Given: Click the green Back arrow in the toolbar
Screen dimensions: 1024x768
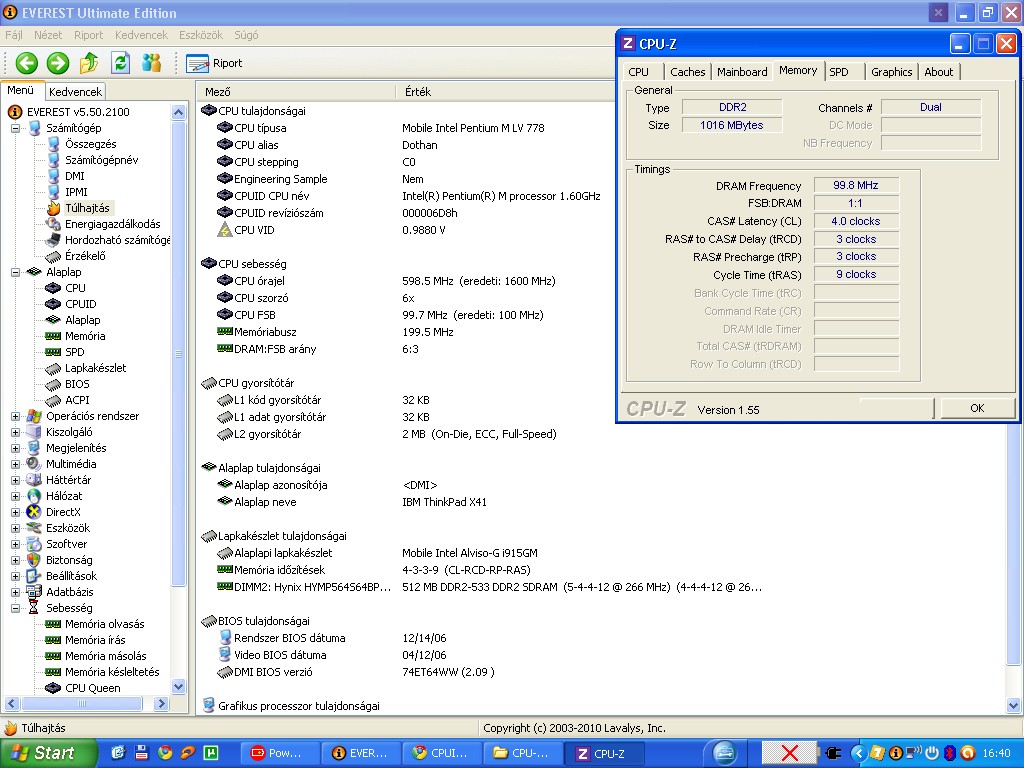Looking at the screenshot, I should pos(27,63).
